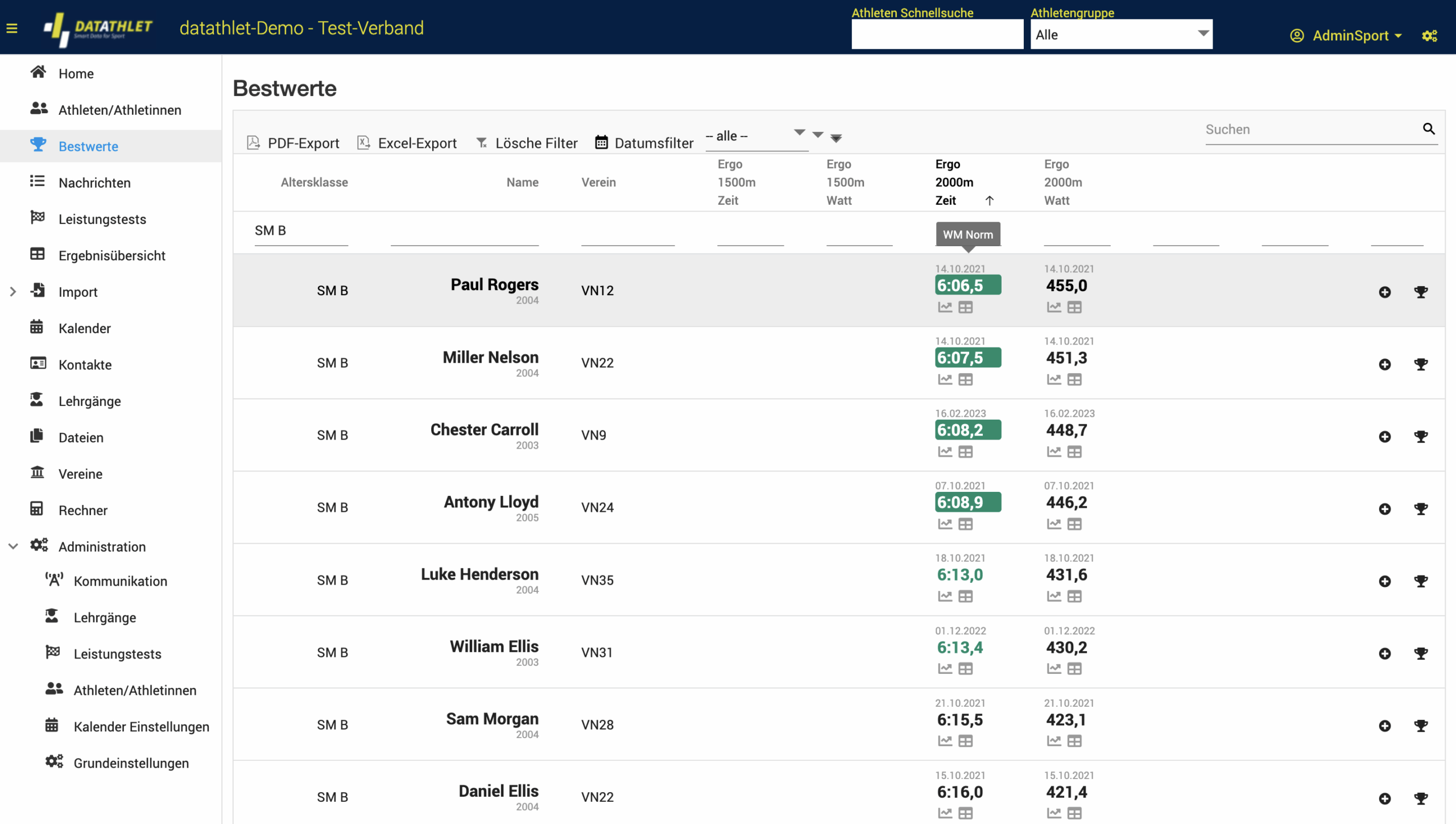
Task: Open trophy icon for Antony Lloyd
Action: pos(1421,508)
